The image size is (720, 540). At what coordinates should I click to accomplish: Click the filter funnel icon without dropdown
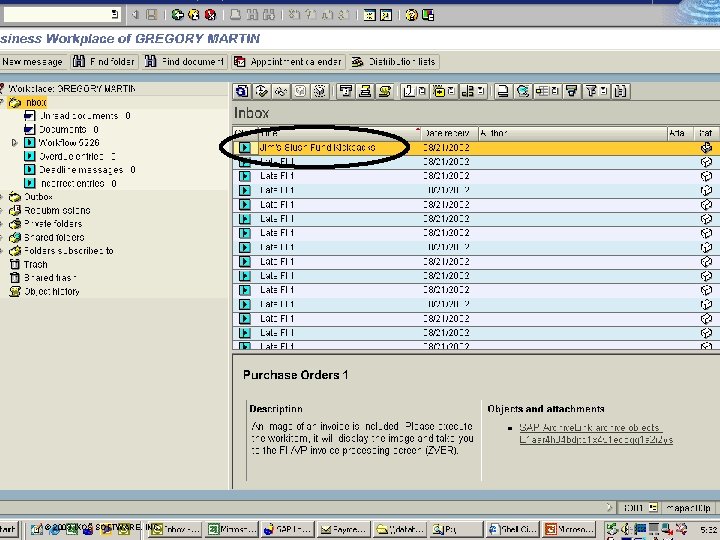tap(572, 91)
